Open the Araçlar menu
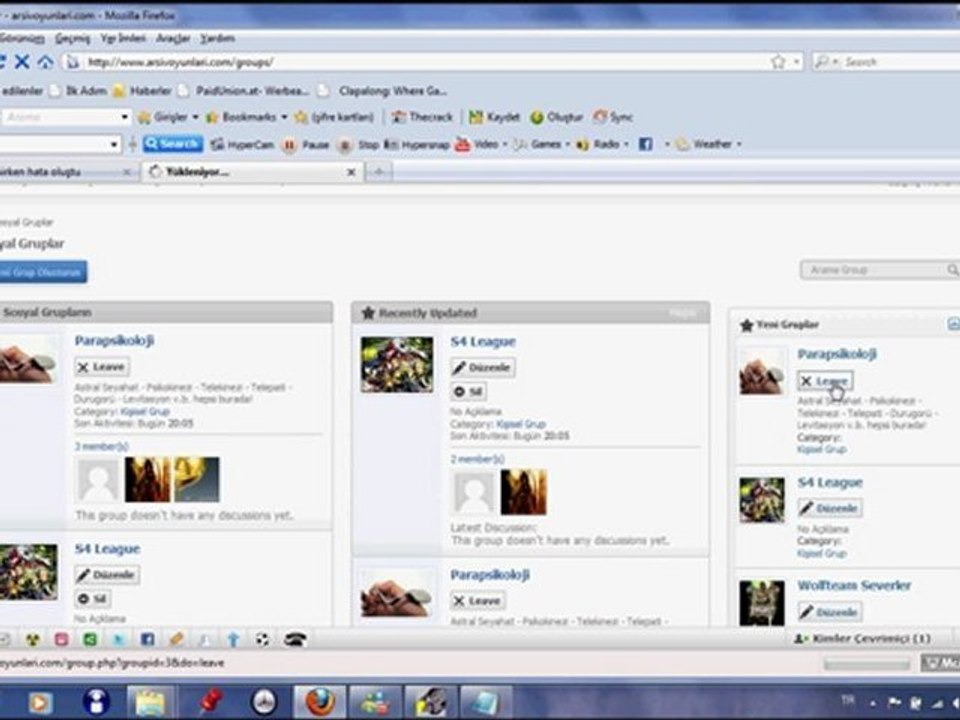Viewport: 960px width, 720px height. pyautogui.click(x=173, y=39)
